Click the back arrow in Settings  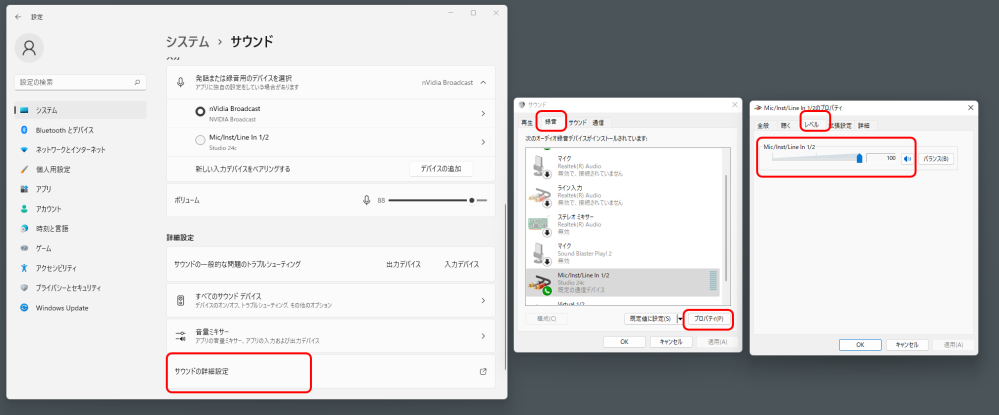pos(18,17)
